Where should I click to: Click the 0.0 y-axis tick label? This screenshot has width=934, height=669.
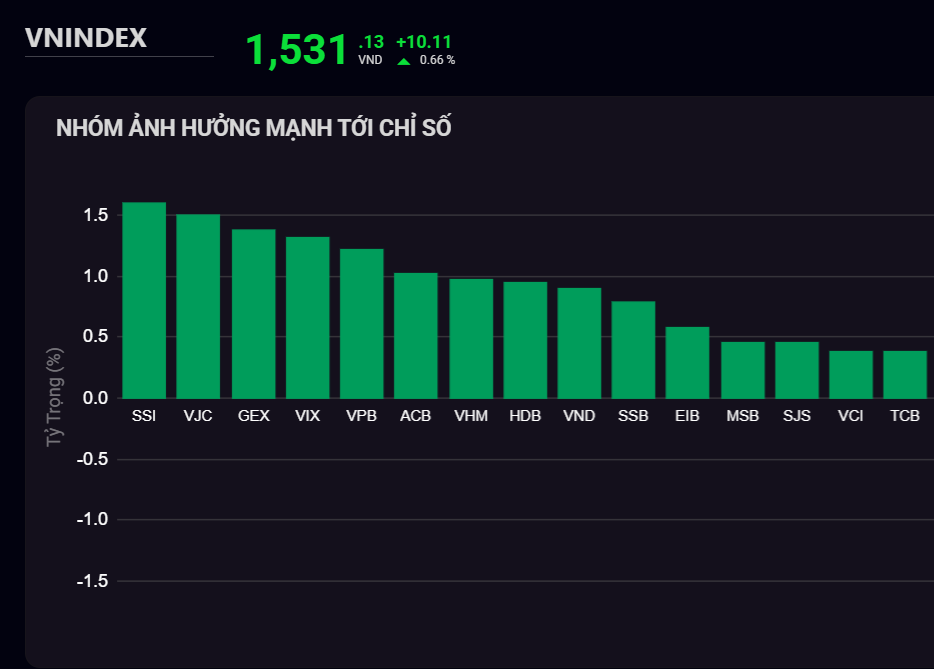96,398
